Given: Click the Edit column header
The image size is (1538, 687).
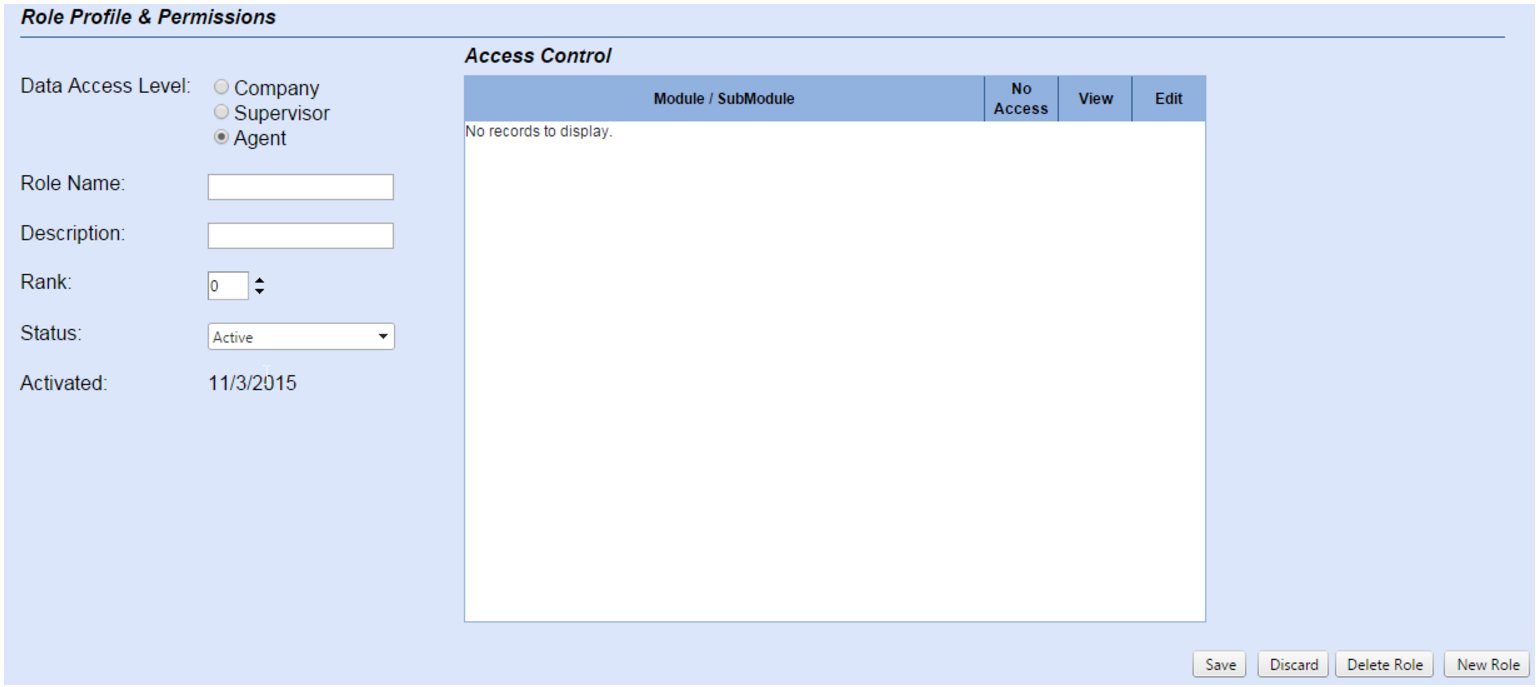Looking at the screenshot, I should 1168,99.
